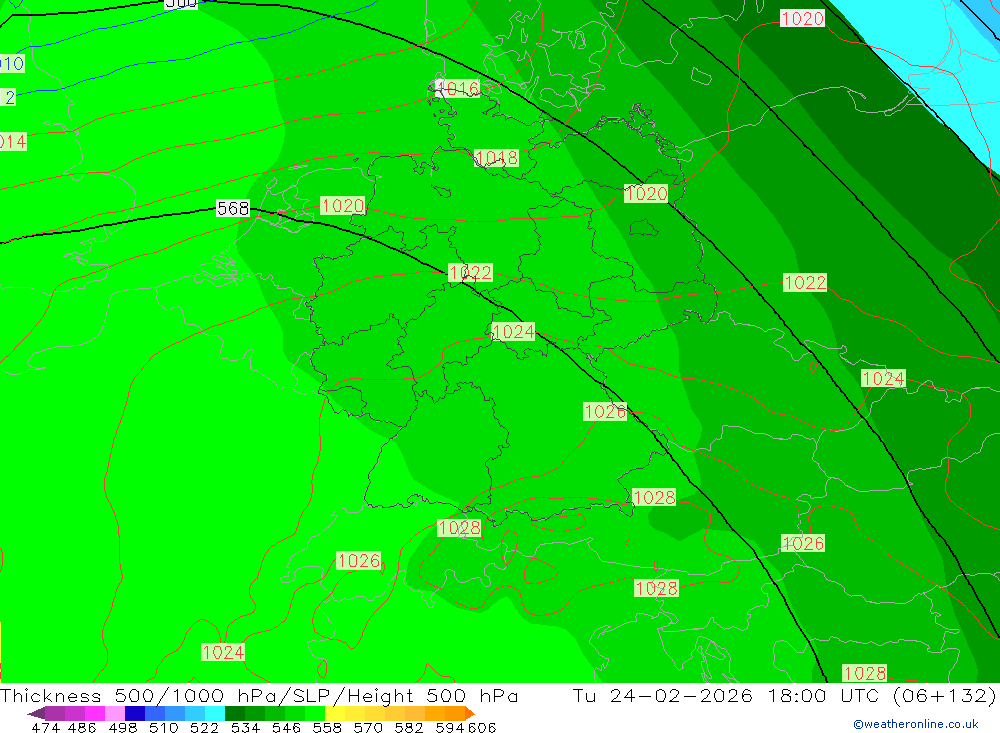This screenshot has width=1000, height=733.
Task: Click the magenta legend swatch right of 486
Action: (x=94, y=713)
